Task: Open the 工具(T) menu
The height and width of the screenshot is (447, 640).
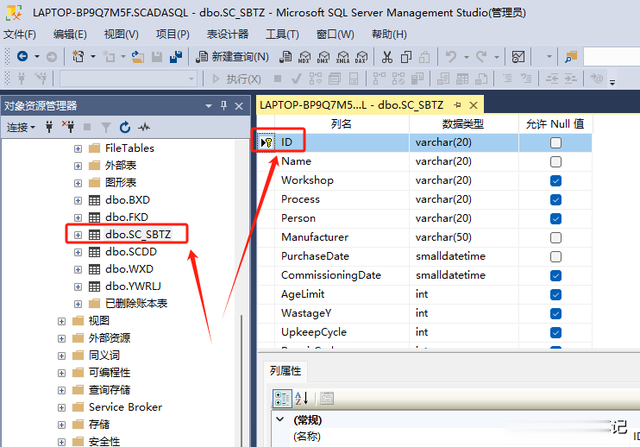Action: [282, 34]
